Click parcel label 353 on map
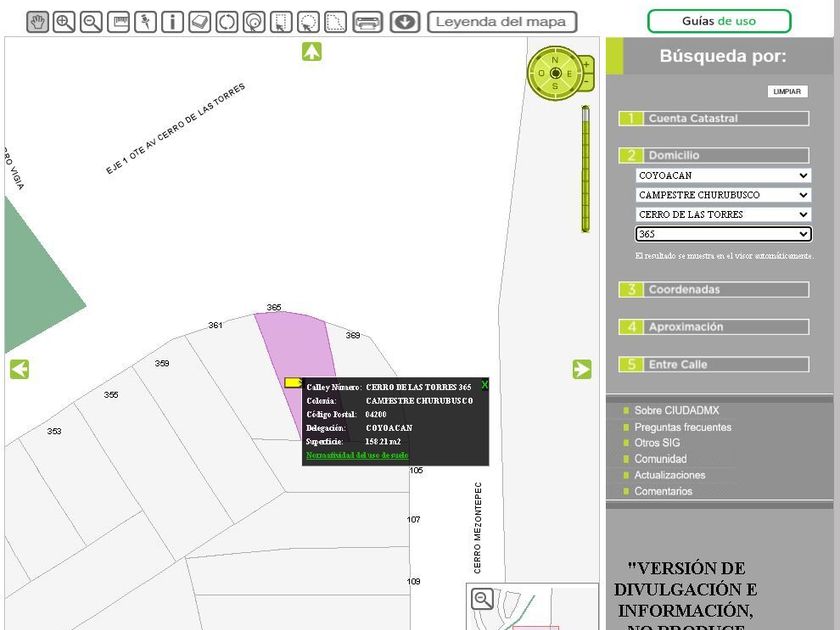 pyautogui.click(x=54, y=431)
